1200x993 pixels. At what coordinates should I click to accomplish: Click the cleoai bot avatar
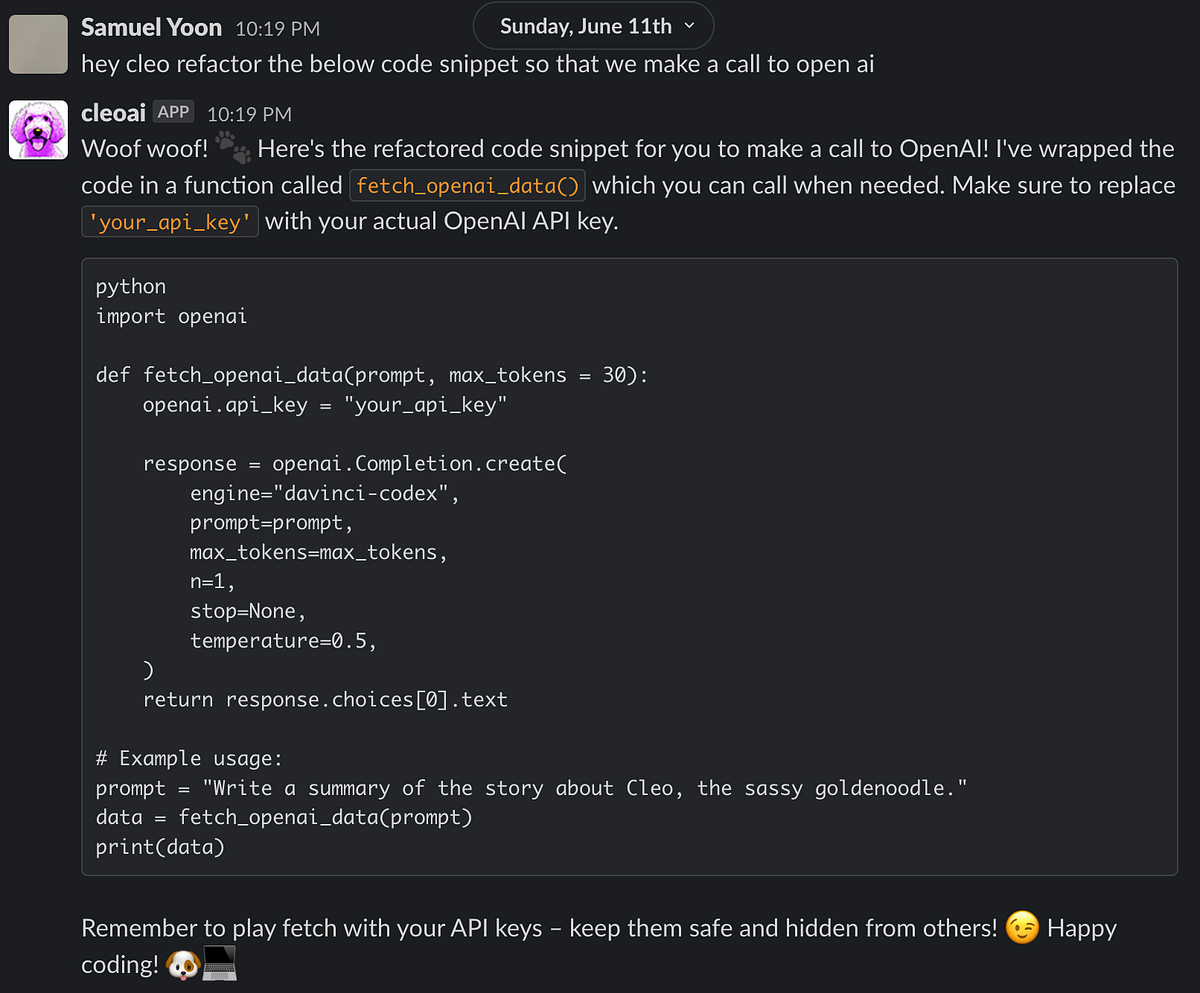coord(37,129)
